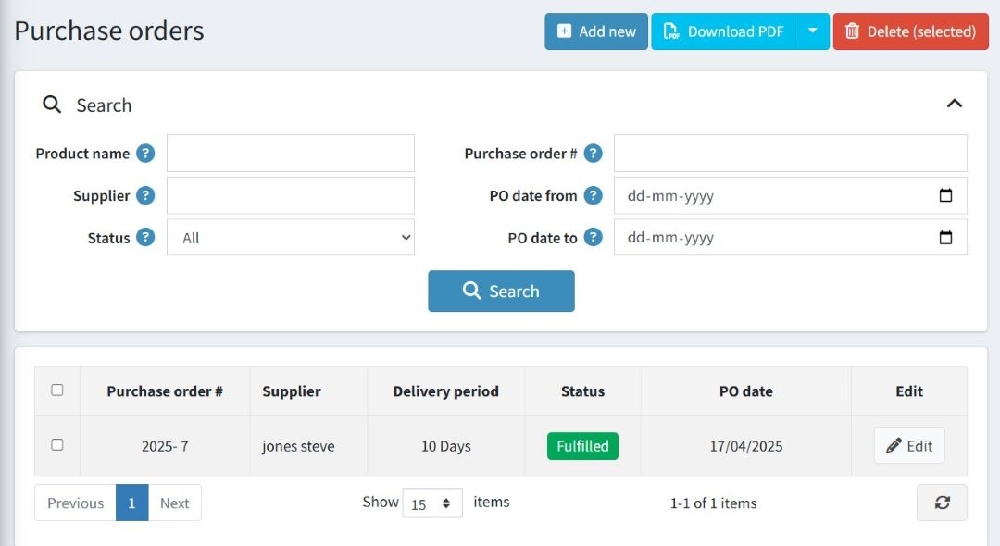Toggle the select-all header checkbox
Image resolution: width=1000 pixels, height=546 pixels.
[57, 390]
